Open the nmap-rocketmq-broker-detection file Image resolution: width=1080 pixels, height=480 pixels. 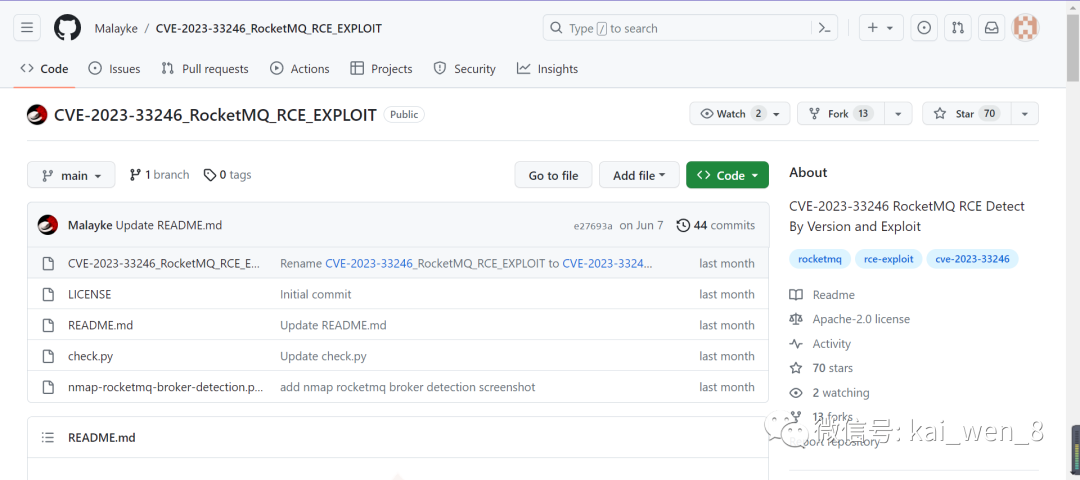point(165,387)
